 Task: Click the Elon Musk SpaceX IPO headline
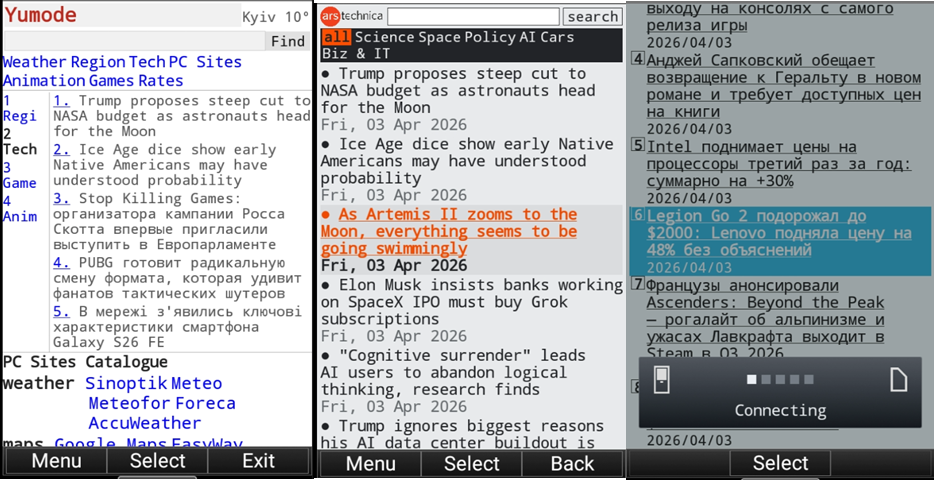click(471, 302)
